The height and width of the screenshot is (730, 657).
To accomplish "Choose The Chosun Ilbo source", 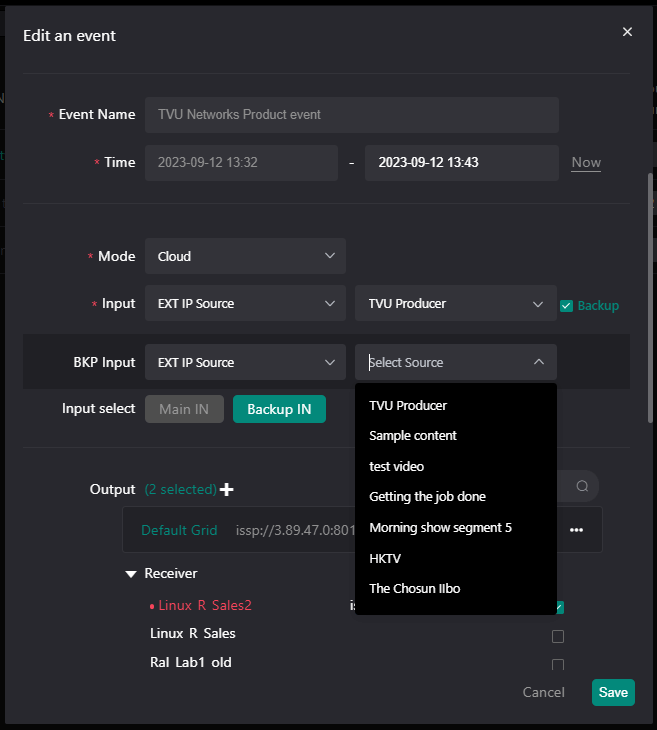I will click(456, 588).
